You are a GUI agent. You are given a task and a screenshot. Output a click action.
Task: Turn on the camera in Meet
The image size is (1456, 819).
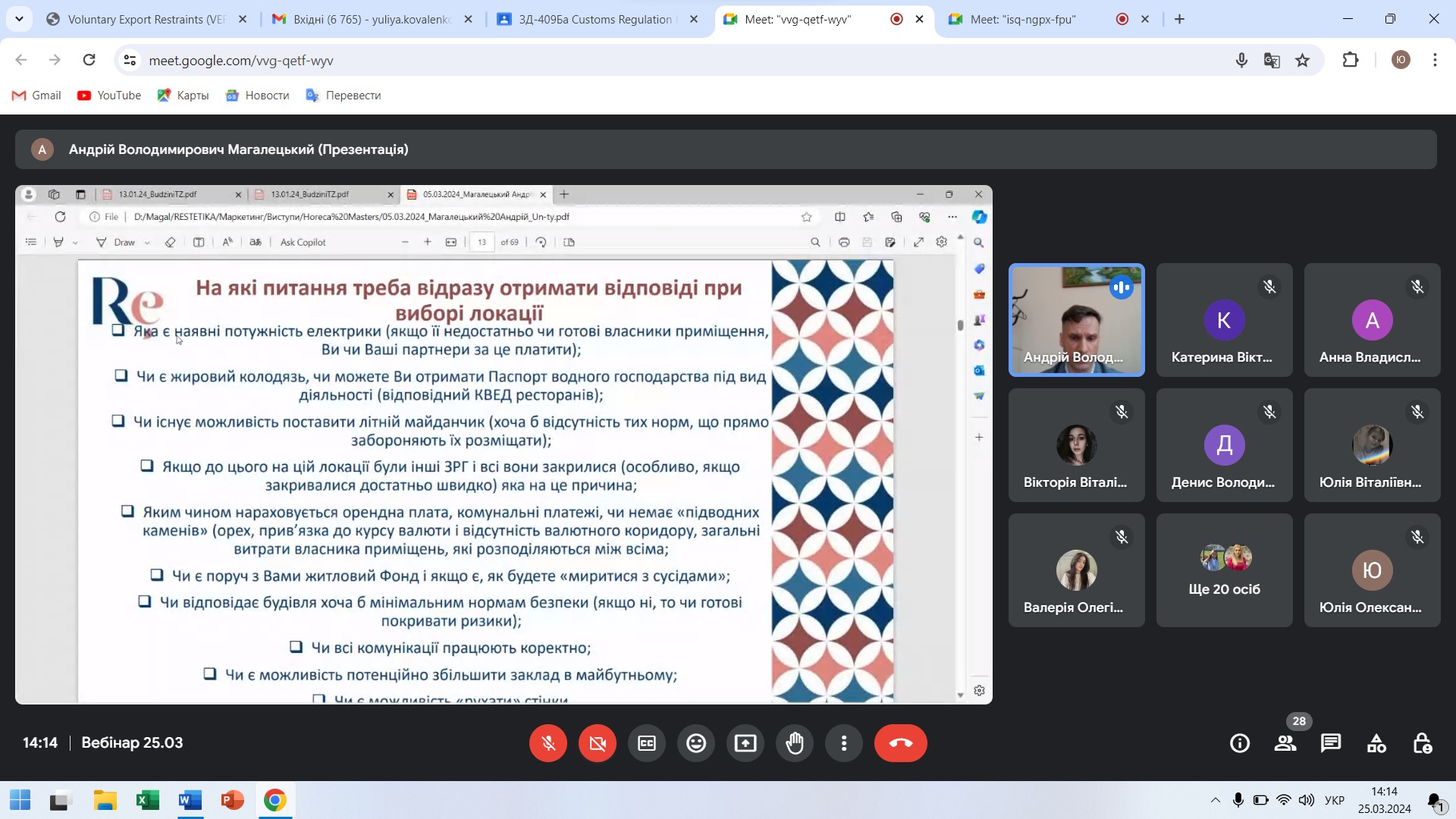pyautogui.click(x=597, y=743)
